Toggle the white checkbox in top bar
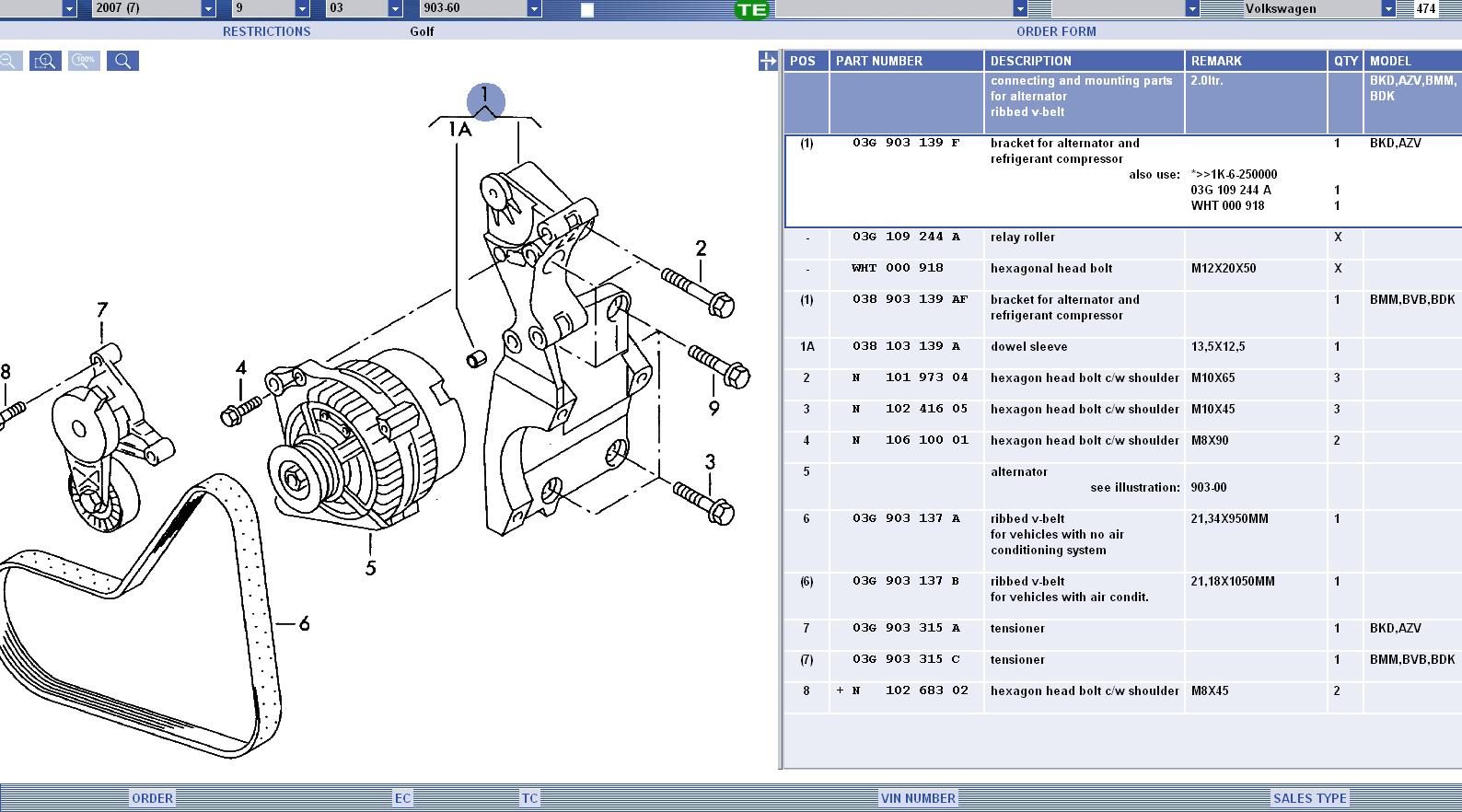 587,10
